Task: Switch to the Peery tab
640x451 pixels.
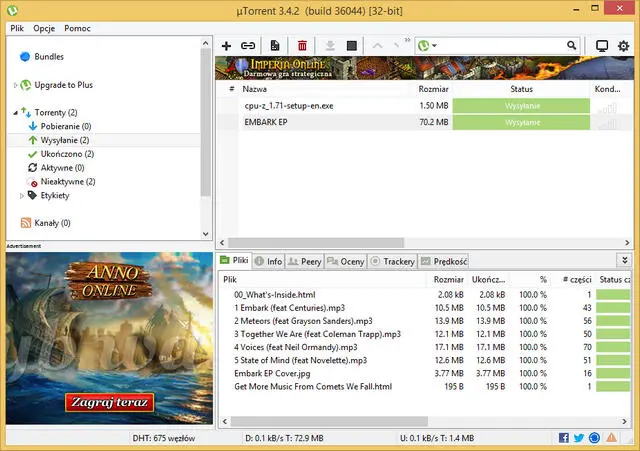Action: tap(304, 261)
